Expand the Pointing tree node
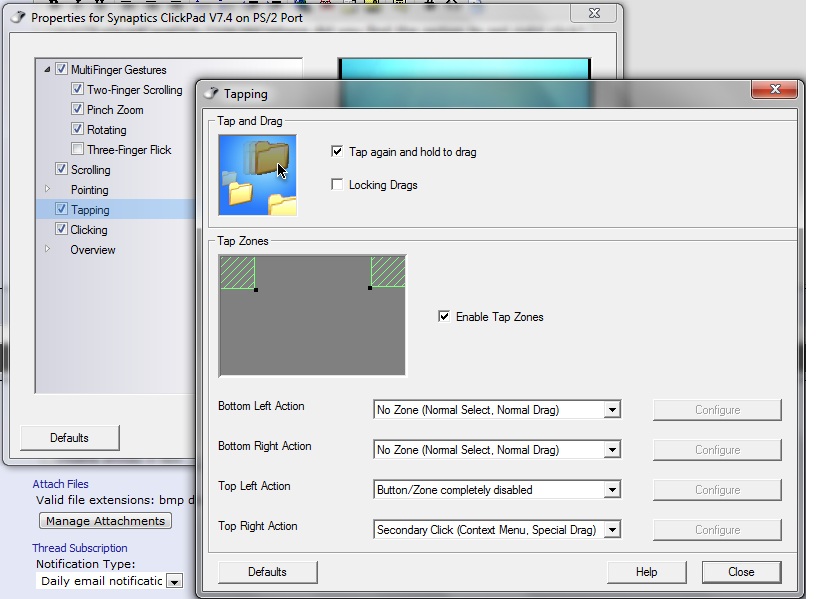The image size is (819, 599). (x=47, y=189)
